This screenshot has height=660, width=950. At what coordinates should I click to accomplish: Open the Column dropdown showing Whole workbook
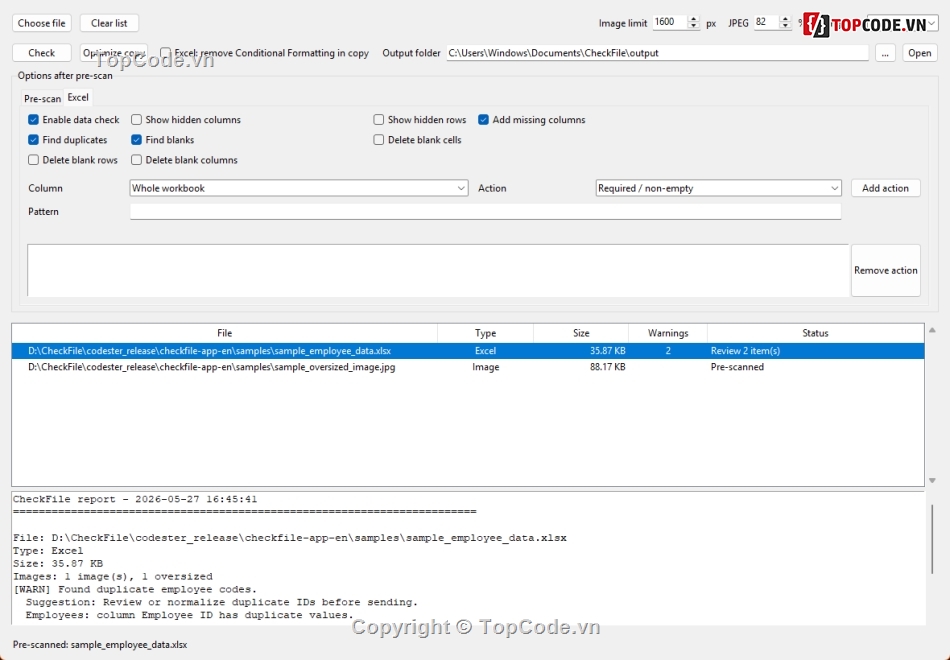(x=299, y=188)
